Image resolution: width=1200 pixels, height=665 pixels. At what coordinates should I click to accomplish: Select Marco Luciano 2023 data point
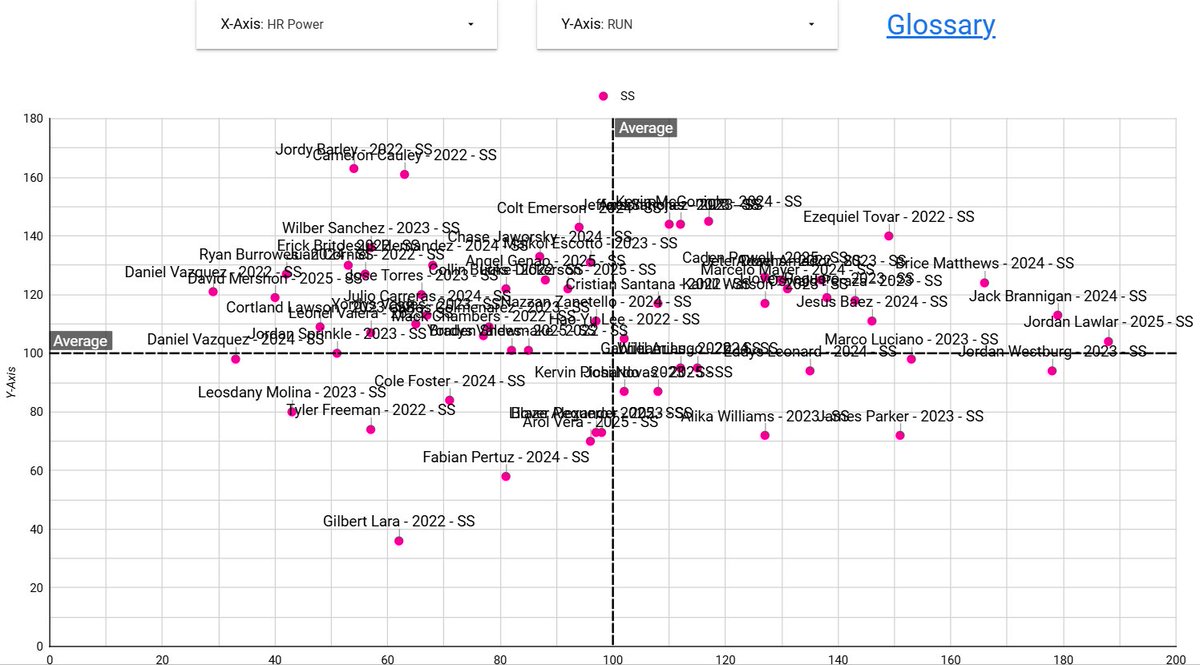coord(911,359)
